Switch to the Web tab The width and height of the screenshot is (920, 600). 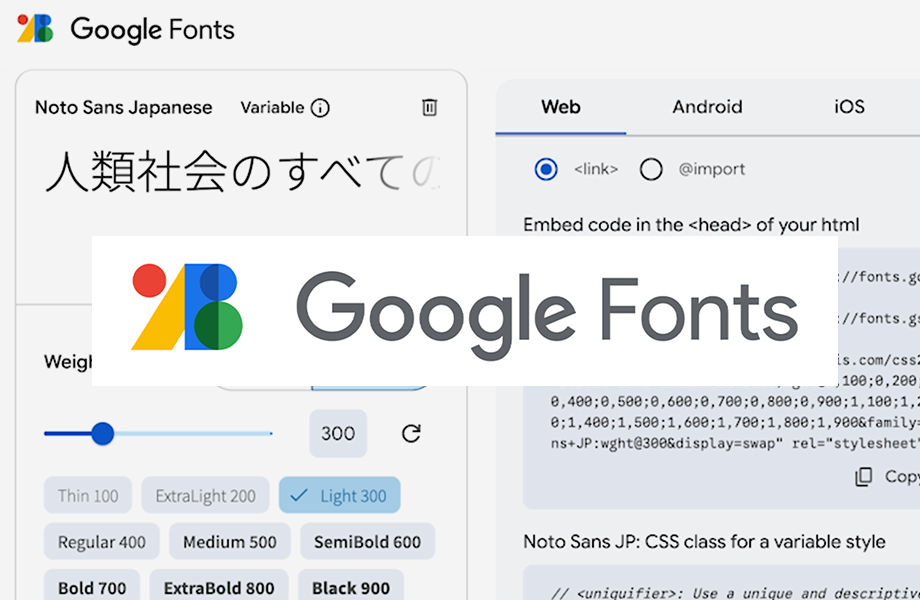[x=561, y=107]
